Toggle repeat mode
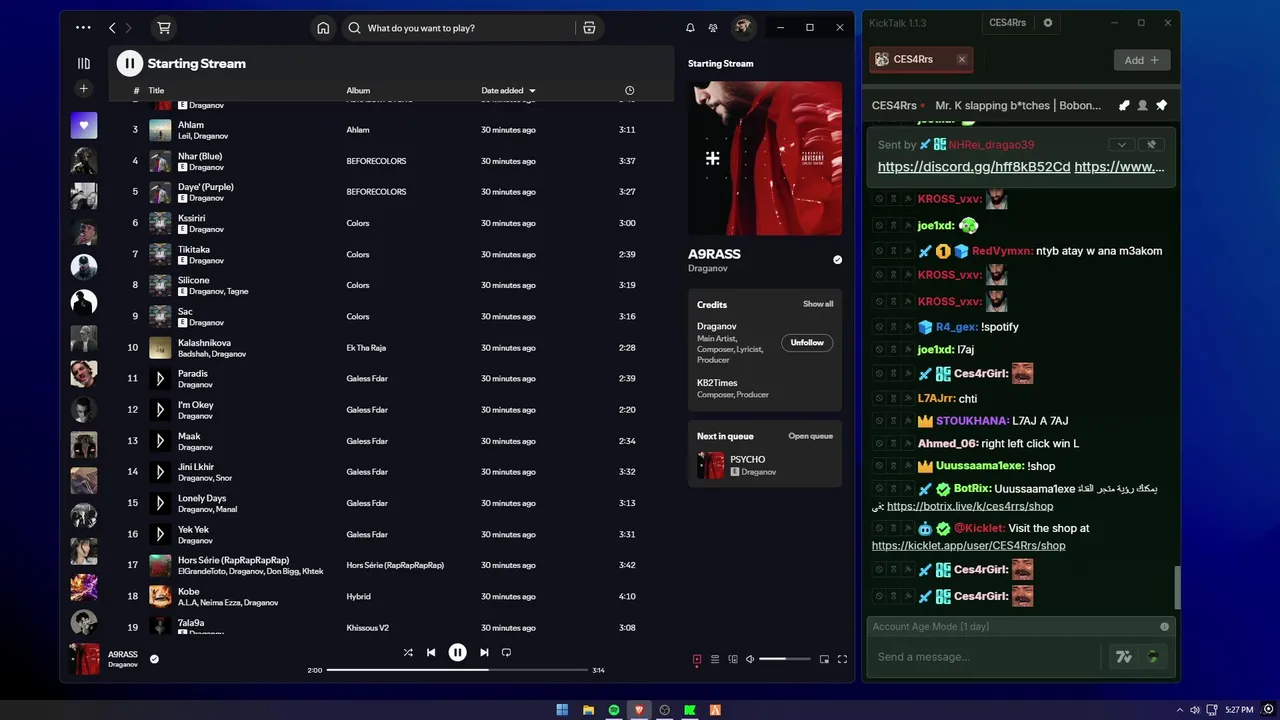Screen dimensions: 1280x720 click(x=506, y=652)
